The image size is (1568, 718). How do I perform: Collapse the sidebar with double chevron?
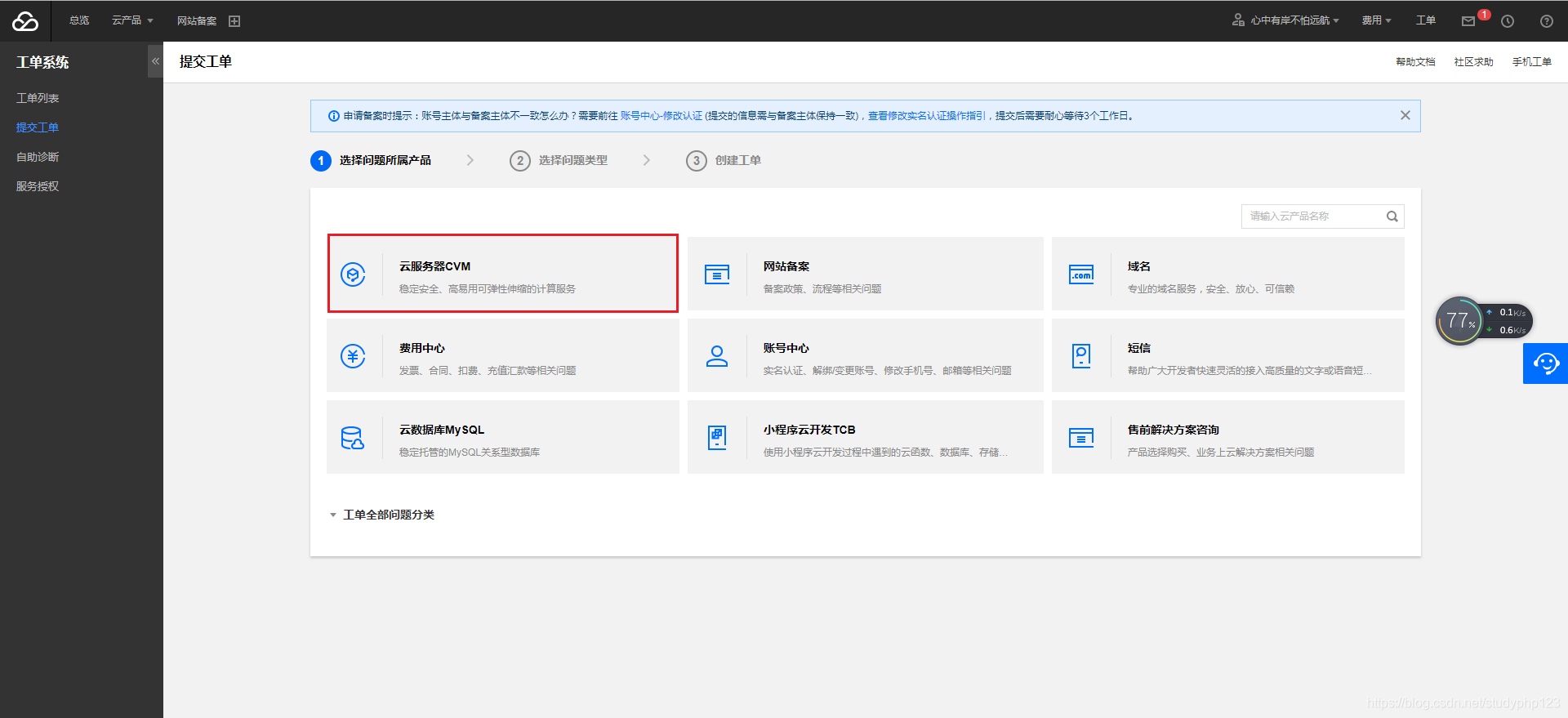(155, 61)
